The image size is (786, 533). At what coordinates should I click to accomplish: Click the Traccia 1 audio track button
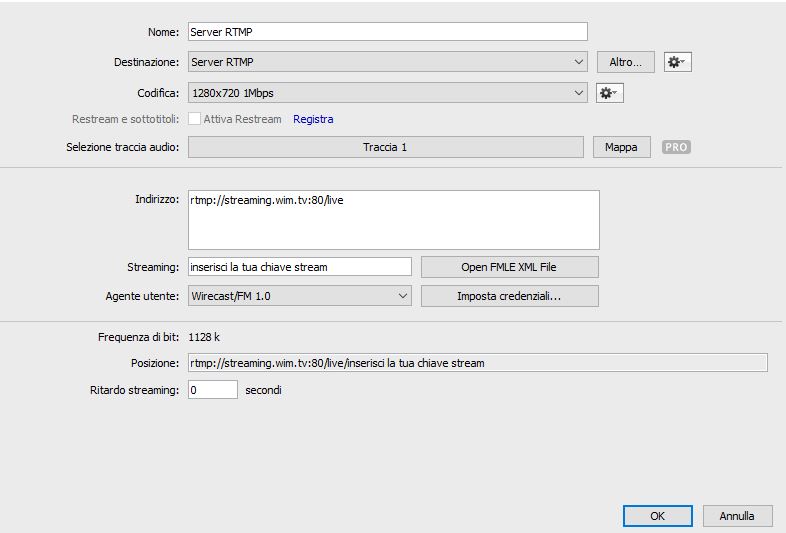tap(385, 147)
